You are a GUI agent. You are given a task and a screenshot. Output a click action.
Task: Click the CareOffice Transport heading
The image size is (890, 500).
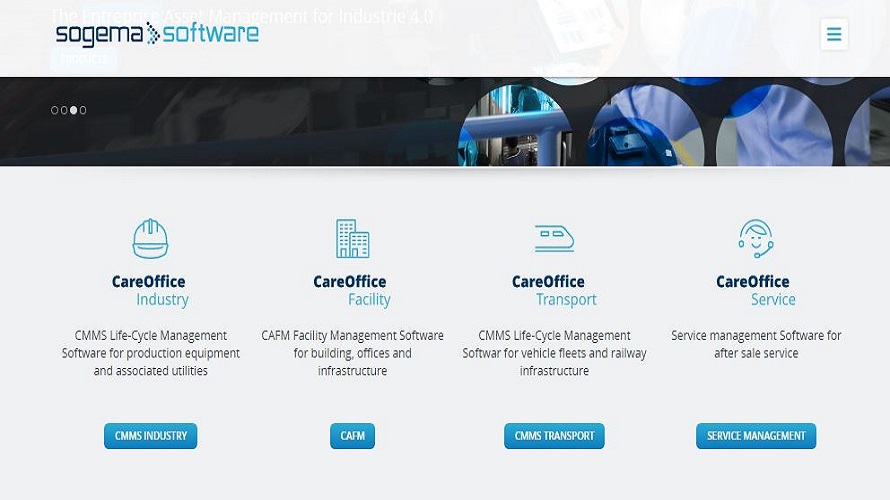pos(554,291)
